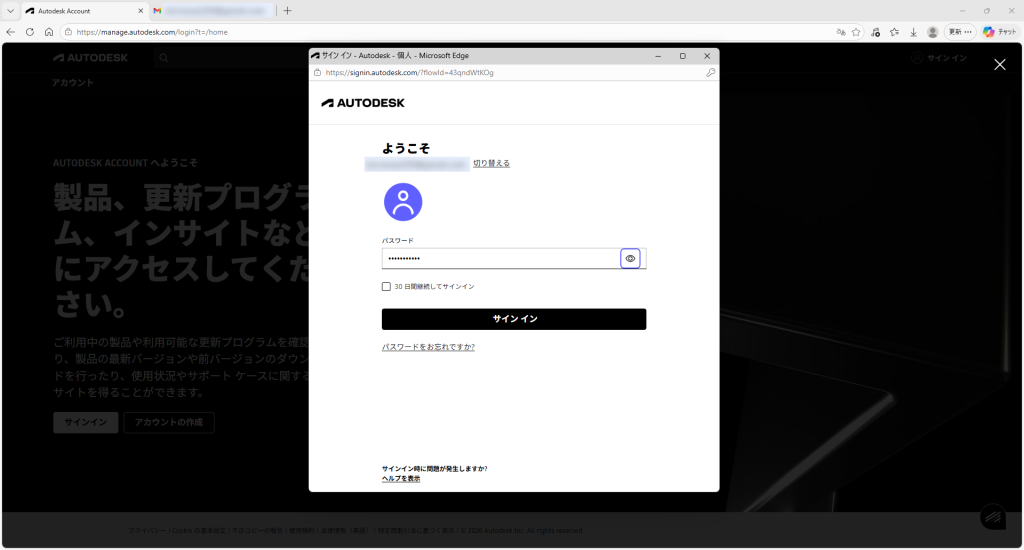1024x550 pixels.
Task: Focus the パスワード input field
Action: pos(500,259)
